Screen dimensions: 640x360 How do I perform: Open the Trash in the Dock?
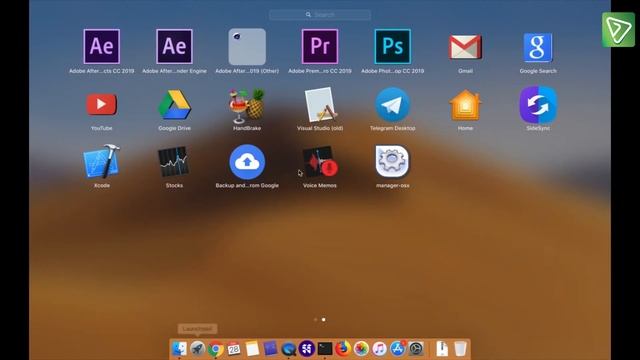click(x=460, y=349)
